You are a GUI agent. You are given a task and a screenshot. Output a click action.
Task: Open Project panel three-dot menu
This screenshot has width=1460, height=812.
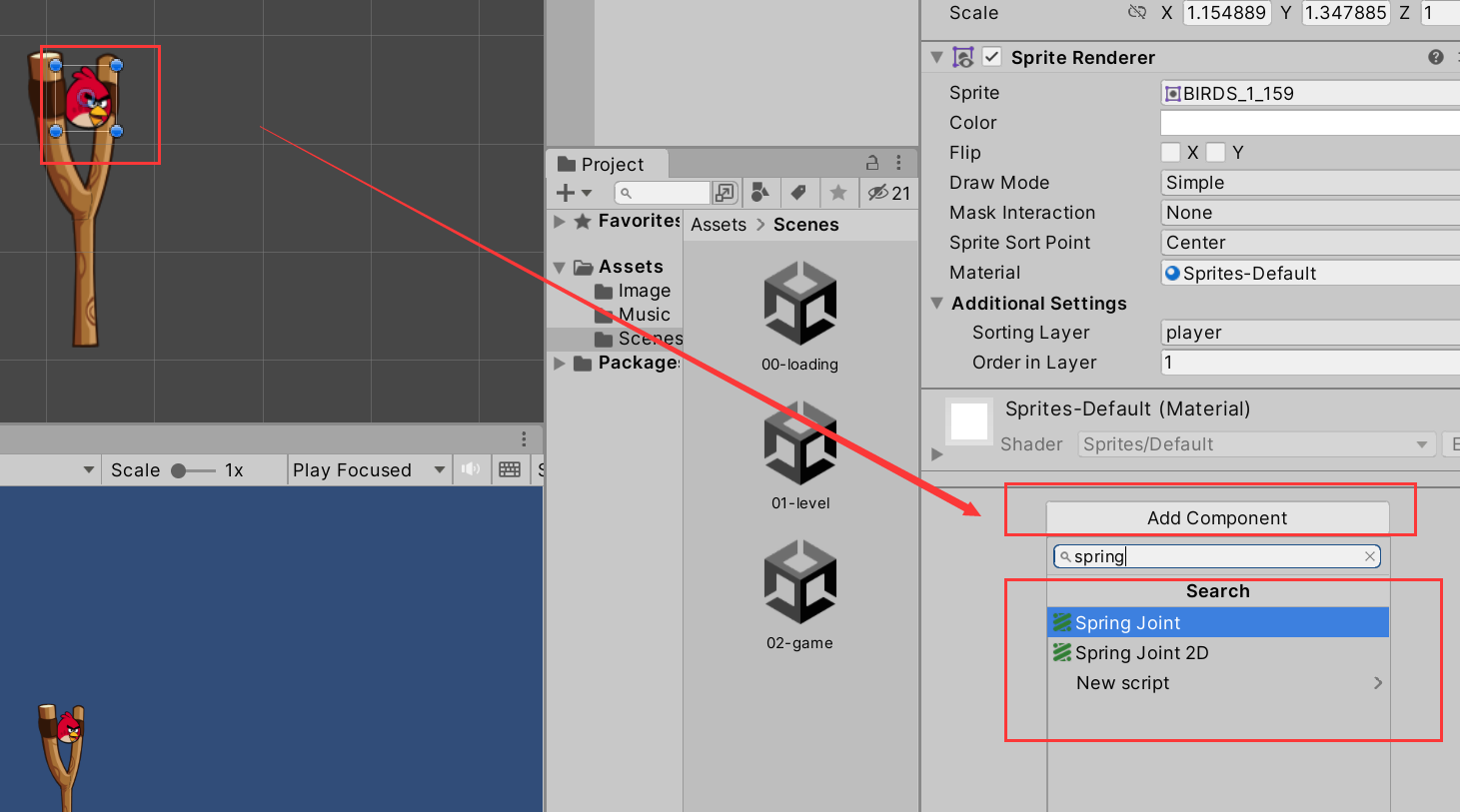(x=898, y=163)
